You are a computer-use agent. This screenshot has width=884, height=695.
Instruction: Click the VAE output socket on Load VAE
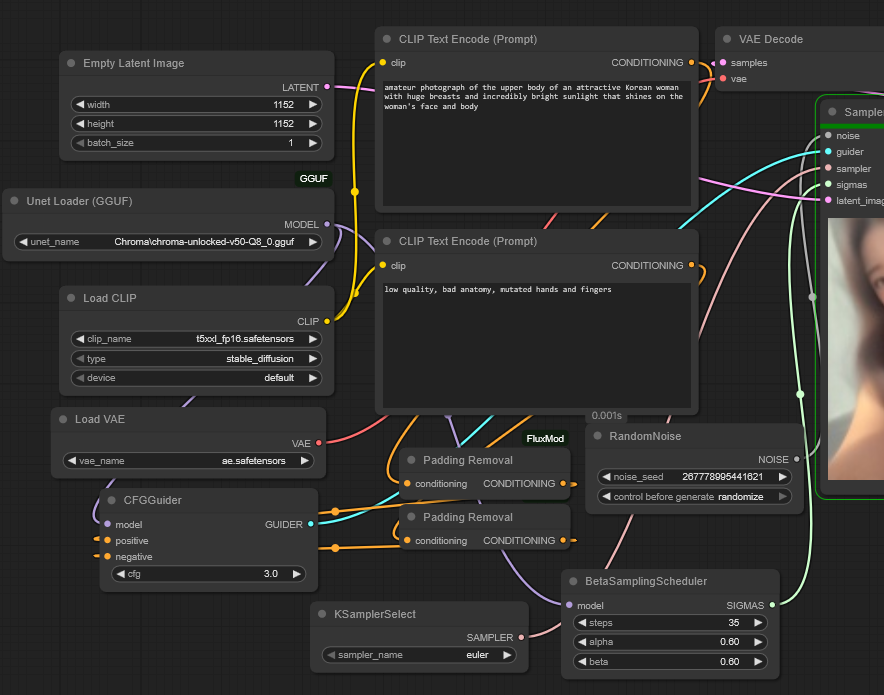[x=319, y=443]
